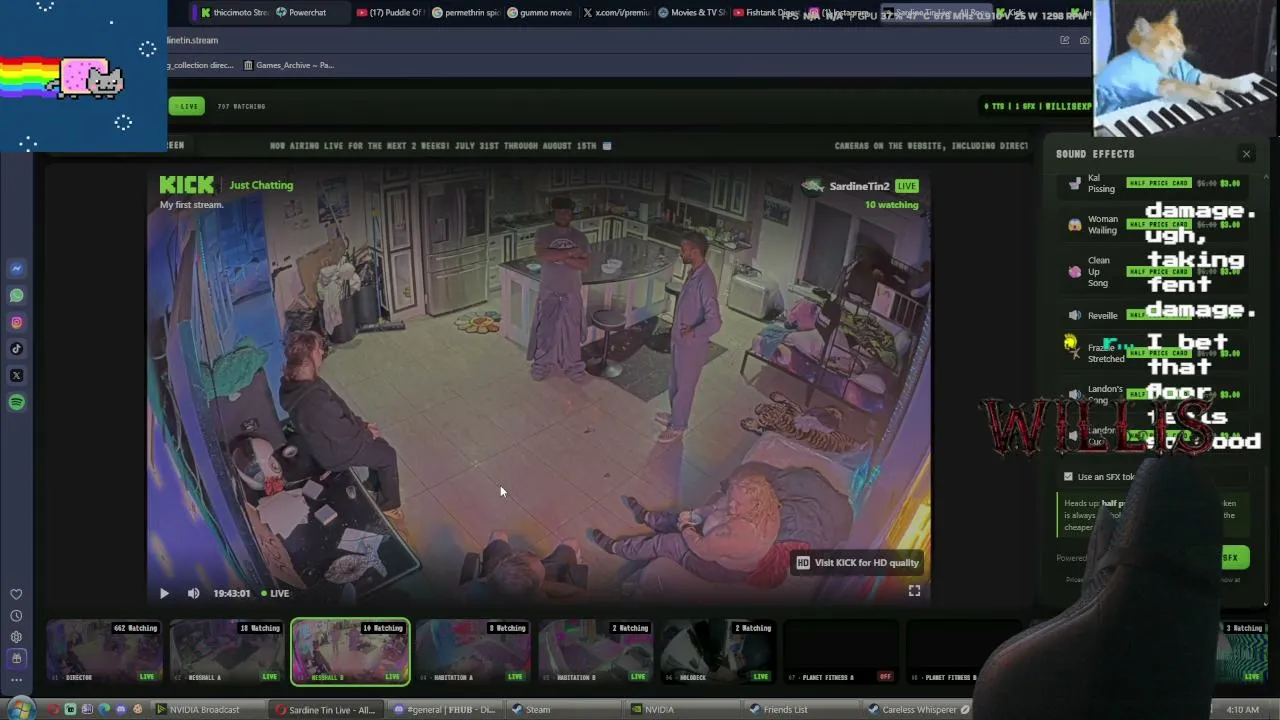The height and width of the screenshot is (720, 1280).
Task: Switch to the Habitation A camera
Action: point(473,652)
